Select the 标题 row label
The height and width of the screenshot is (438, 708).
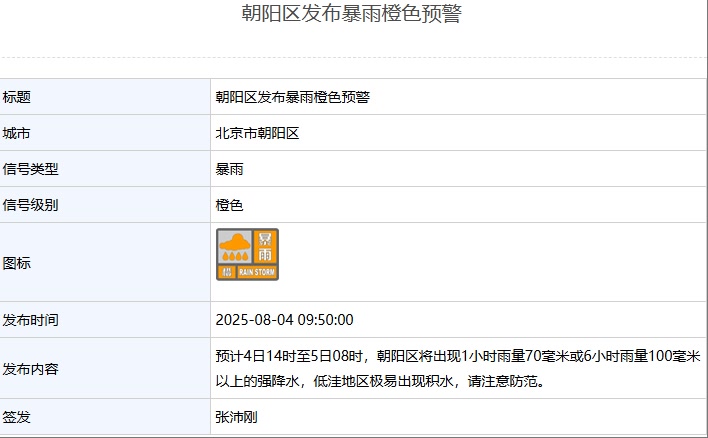click(x=17, y=97)
